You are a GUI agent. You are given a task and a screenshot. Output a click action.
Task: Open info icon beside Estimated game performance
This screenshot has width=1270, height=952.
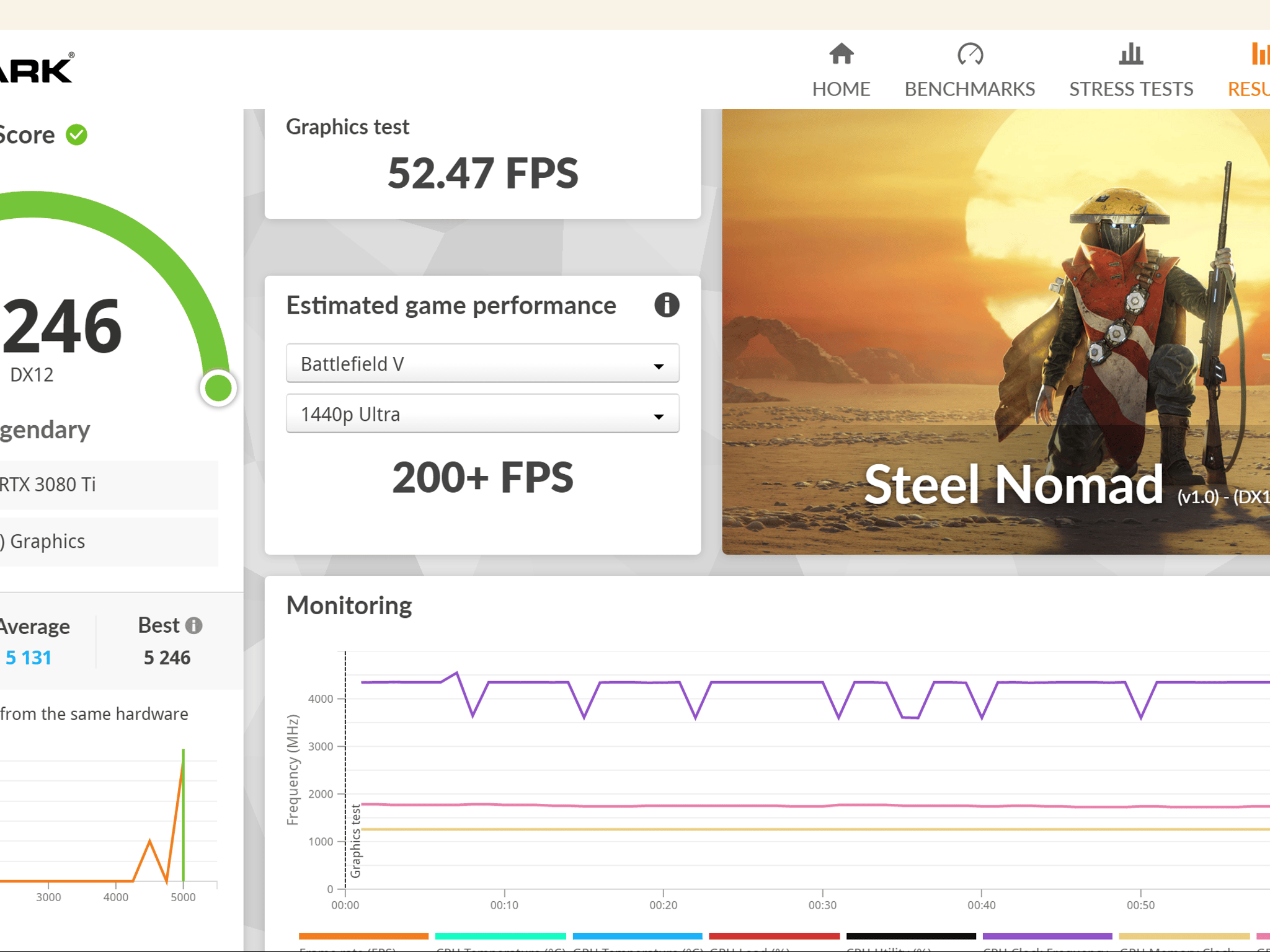point(667,305)
